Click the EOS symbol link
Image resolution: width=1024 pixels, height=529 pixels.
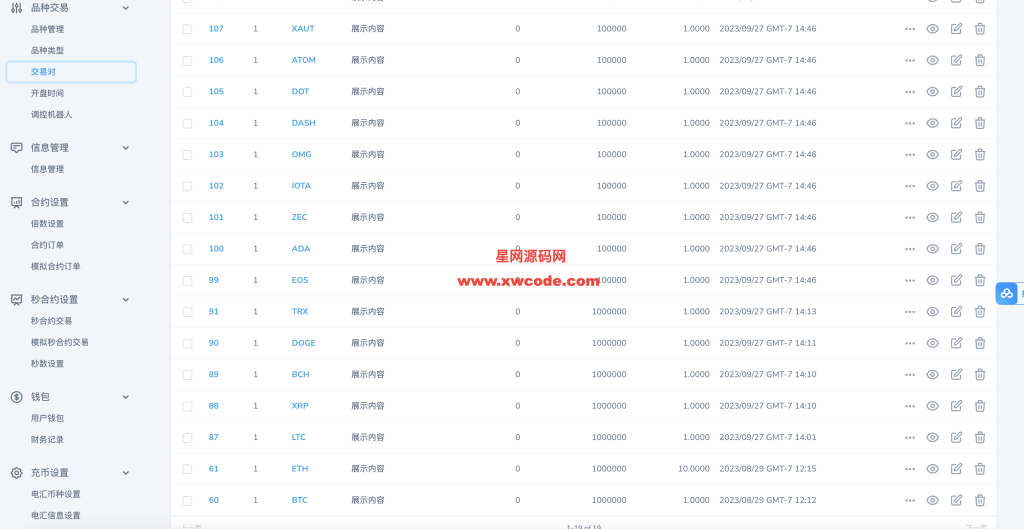tap(300, 280)
